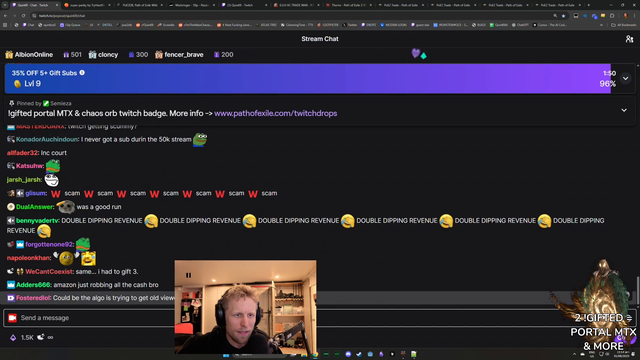Click the Lvl 9 hype train progress bar
Image resolution: width=640 pixels, height=360 pixels.
click(308, 78)
